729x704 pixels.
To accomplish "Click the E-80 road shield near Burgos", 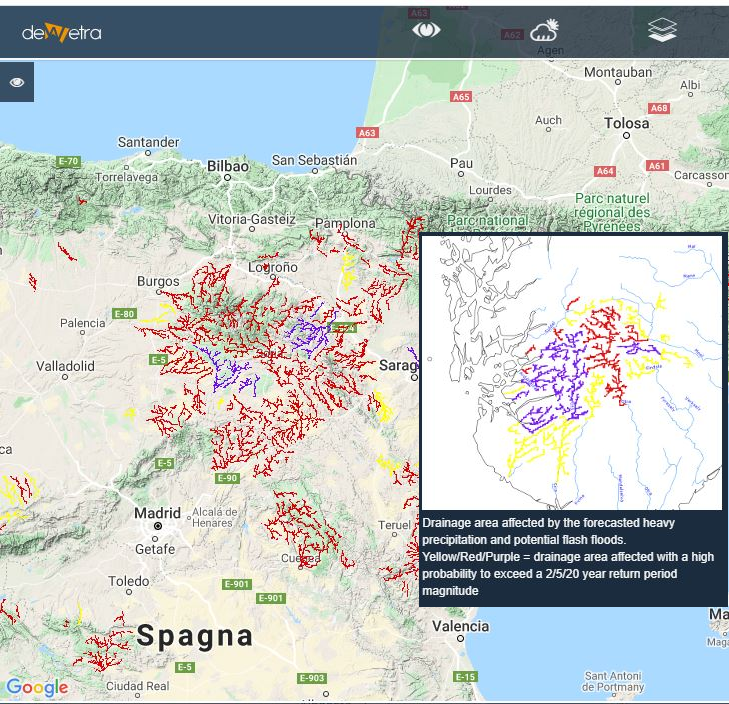I will click(124, 314).
